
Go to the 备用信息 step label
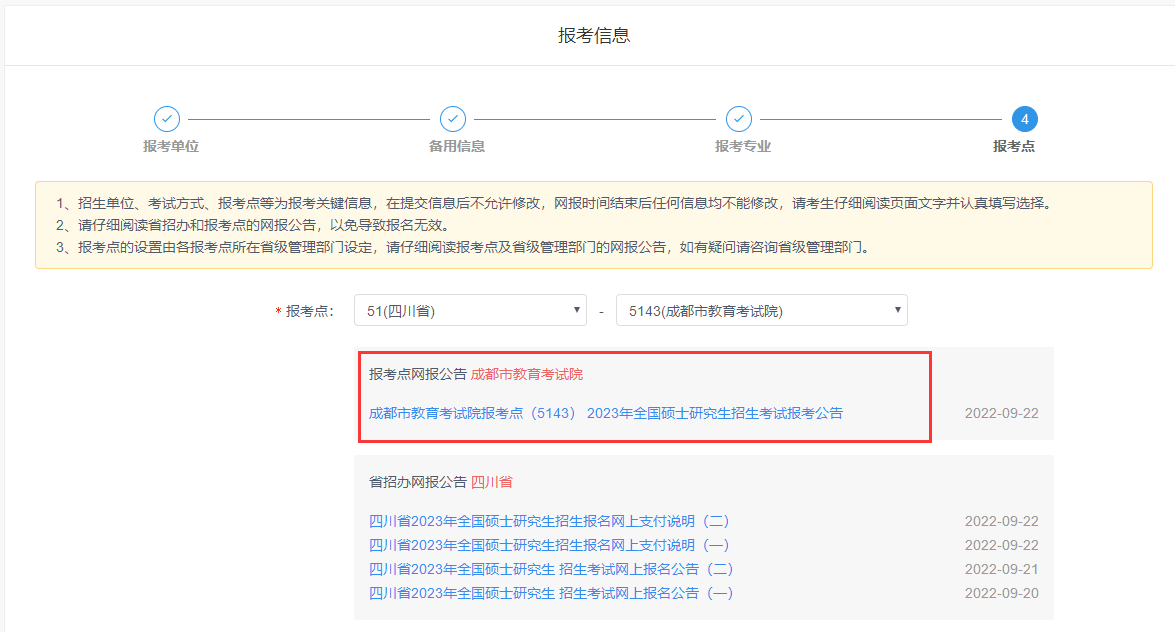457,146
